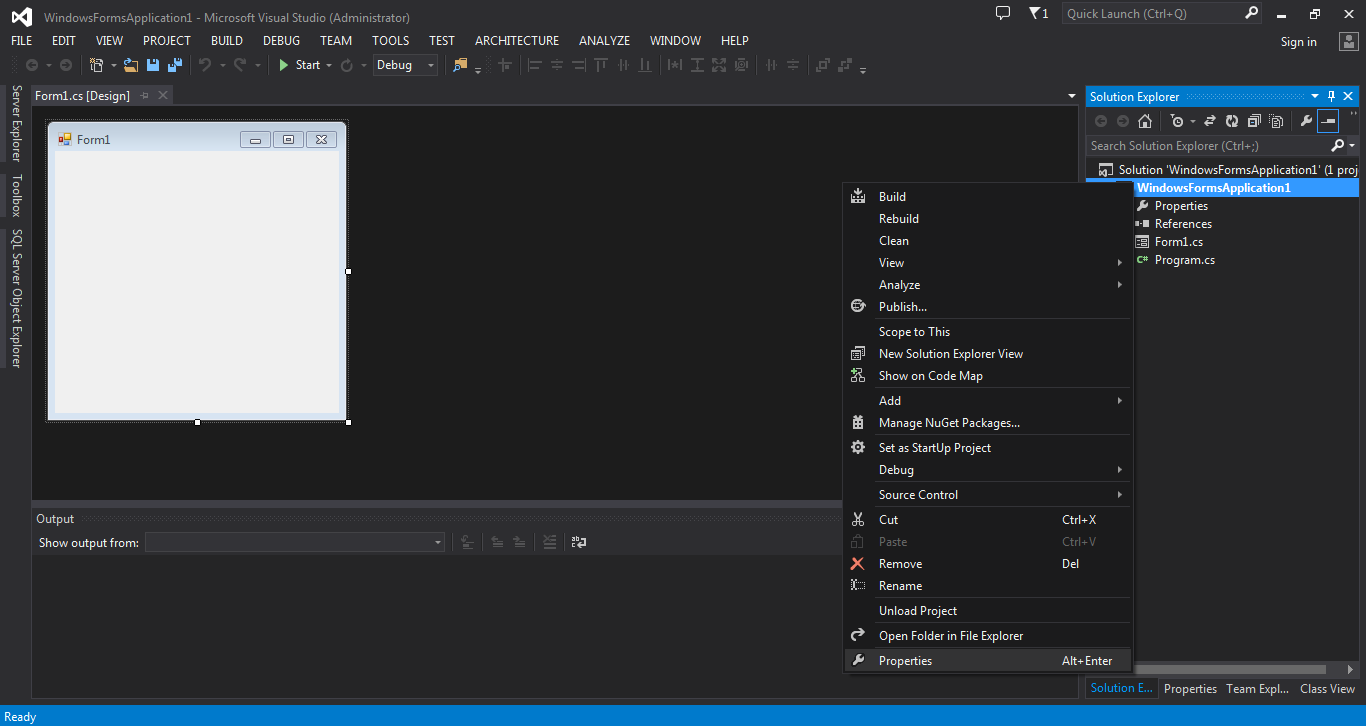The height and width of the screenshot is (726, 1366).
Task: Click the New Project toolbar icon
Action: pyautogui.click(x=97, y=65)
